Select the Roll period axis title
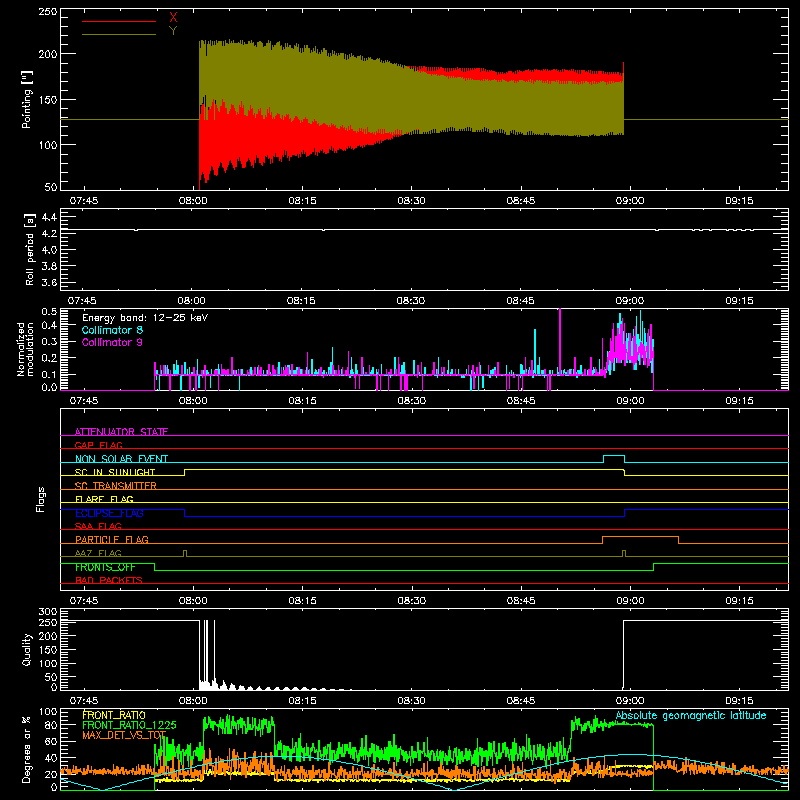 pyautogui.click(x=30, y=249)
